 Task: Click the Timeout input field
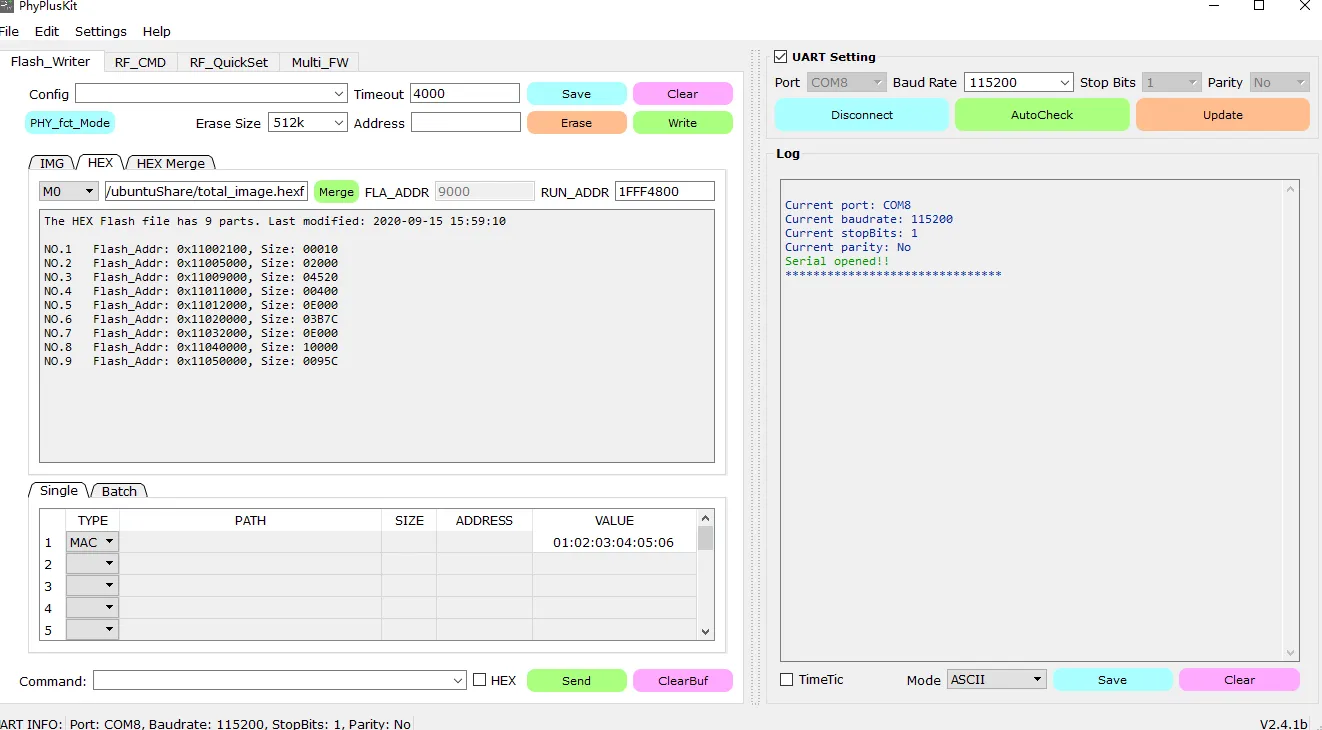(x=465, y=93)
